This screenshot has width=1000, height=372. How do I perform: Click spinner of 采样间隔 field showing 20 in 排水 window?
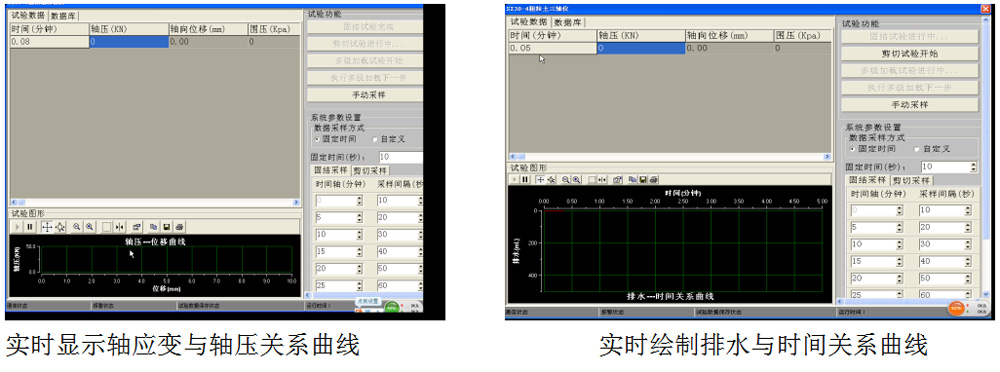click(967, 228)
